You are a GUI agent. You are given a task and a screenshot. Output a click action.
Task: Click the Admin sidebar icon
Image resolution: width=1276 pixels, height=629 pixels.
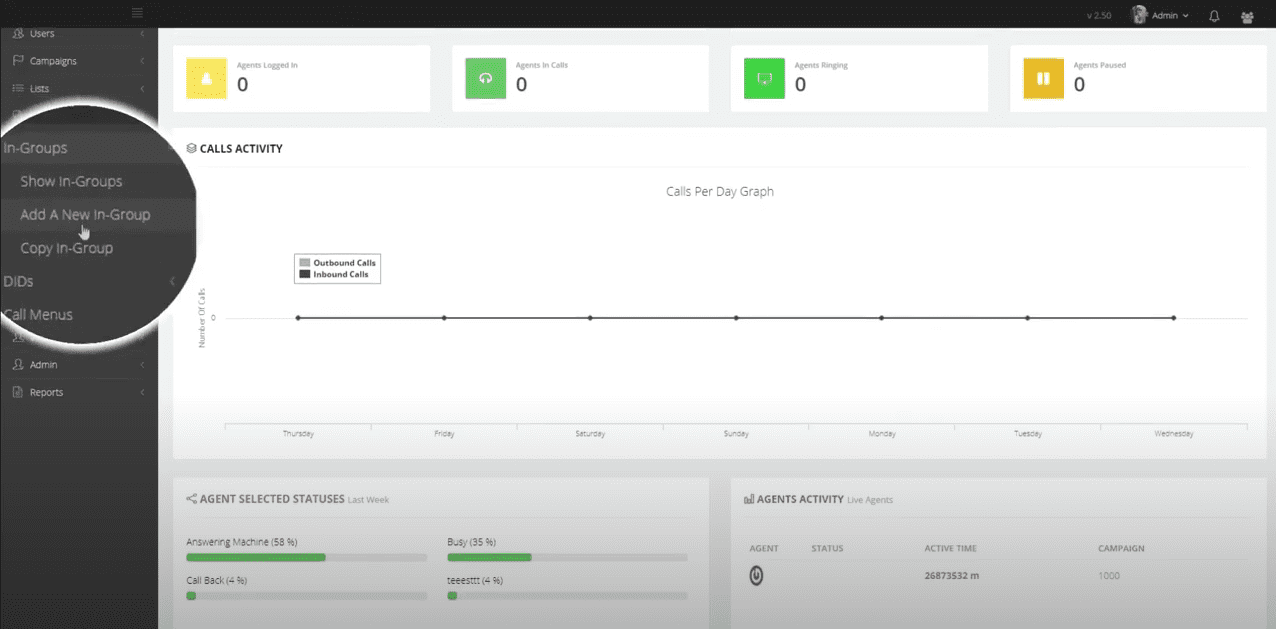[x=18, y=365]
